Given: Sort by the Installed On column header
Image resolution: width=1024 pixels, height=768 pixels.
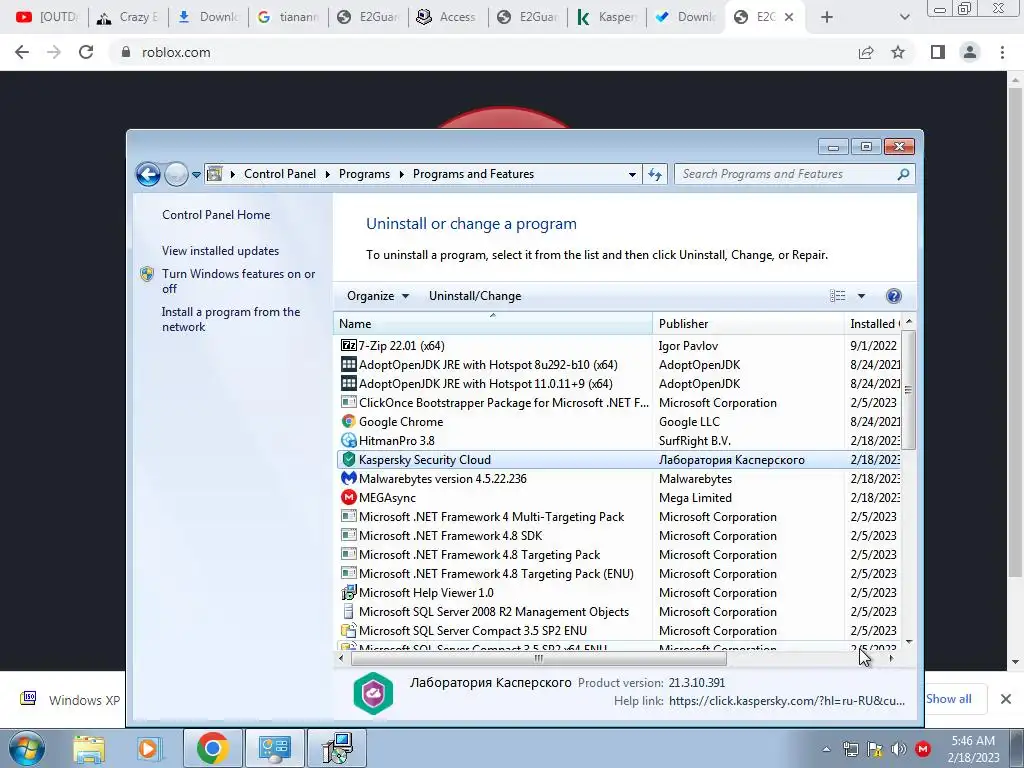Looking at the screenshot, I should [x=873, y=323].
